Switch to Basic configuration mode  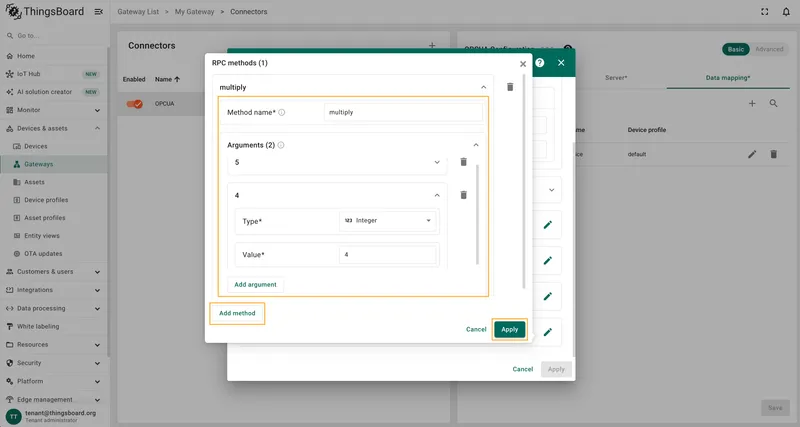click(736, 49)
